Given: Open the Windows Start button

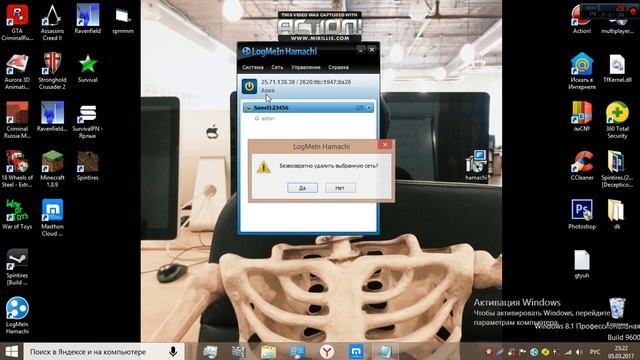Looking at the screenshot, I should [11, 351].
